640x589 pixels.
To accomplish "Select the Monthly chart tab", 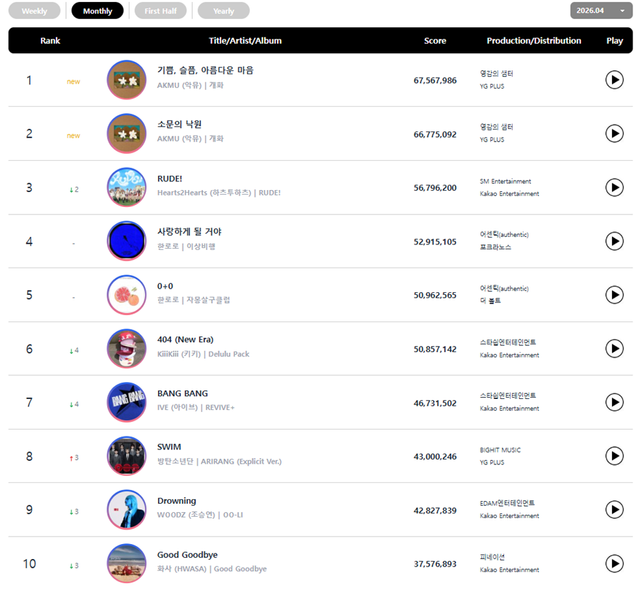I will tap(97, 11).
